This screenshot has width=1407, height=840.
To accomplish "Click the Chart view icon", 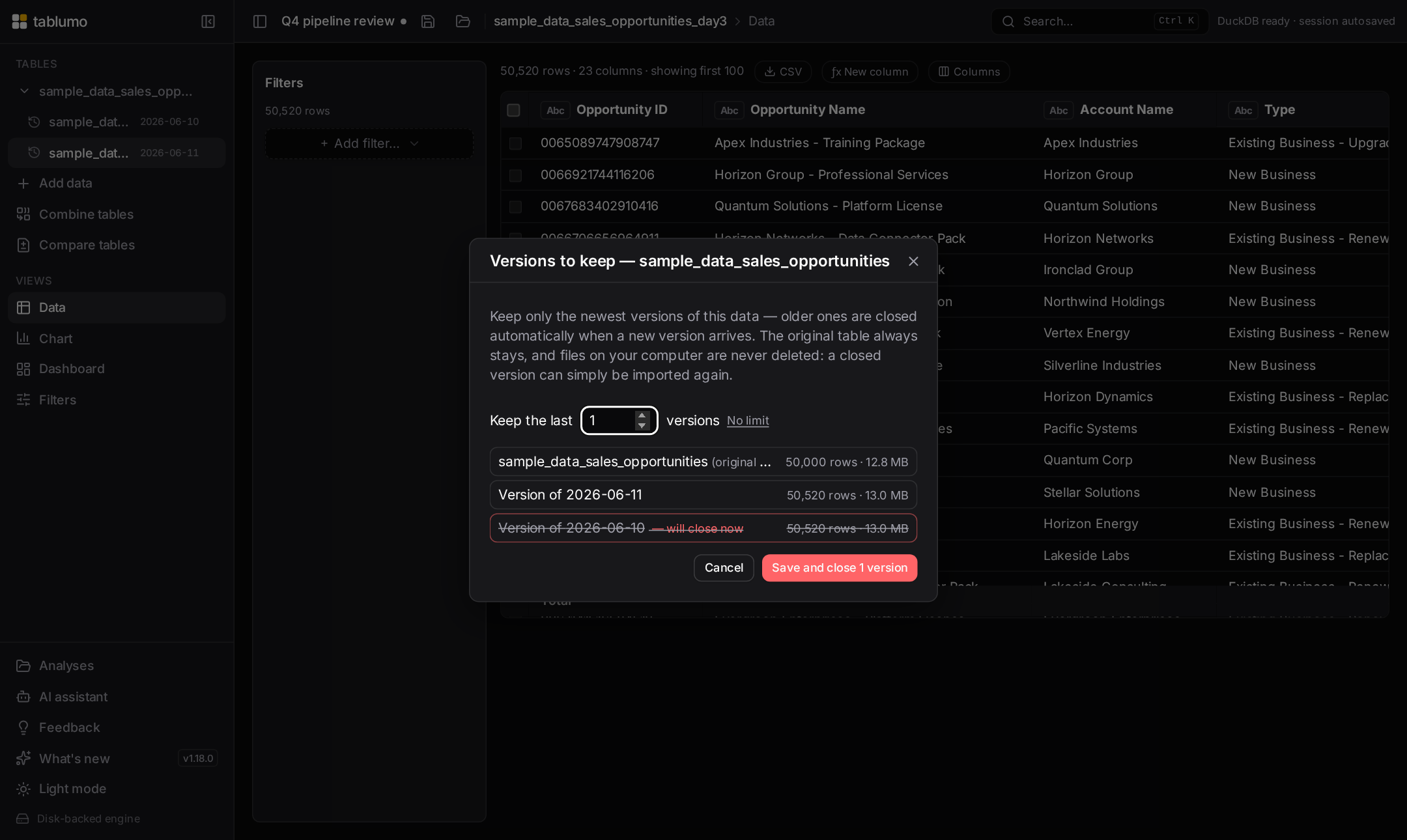I will coord(23,339).
